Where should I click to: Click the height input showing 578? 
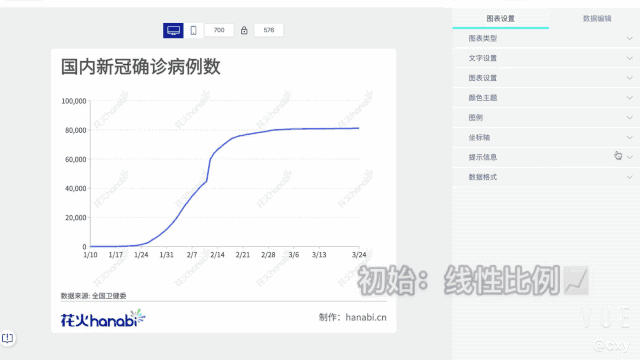point(269,30)
